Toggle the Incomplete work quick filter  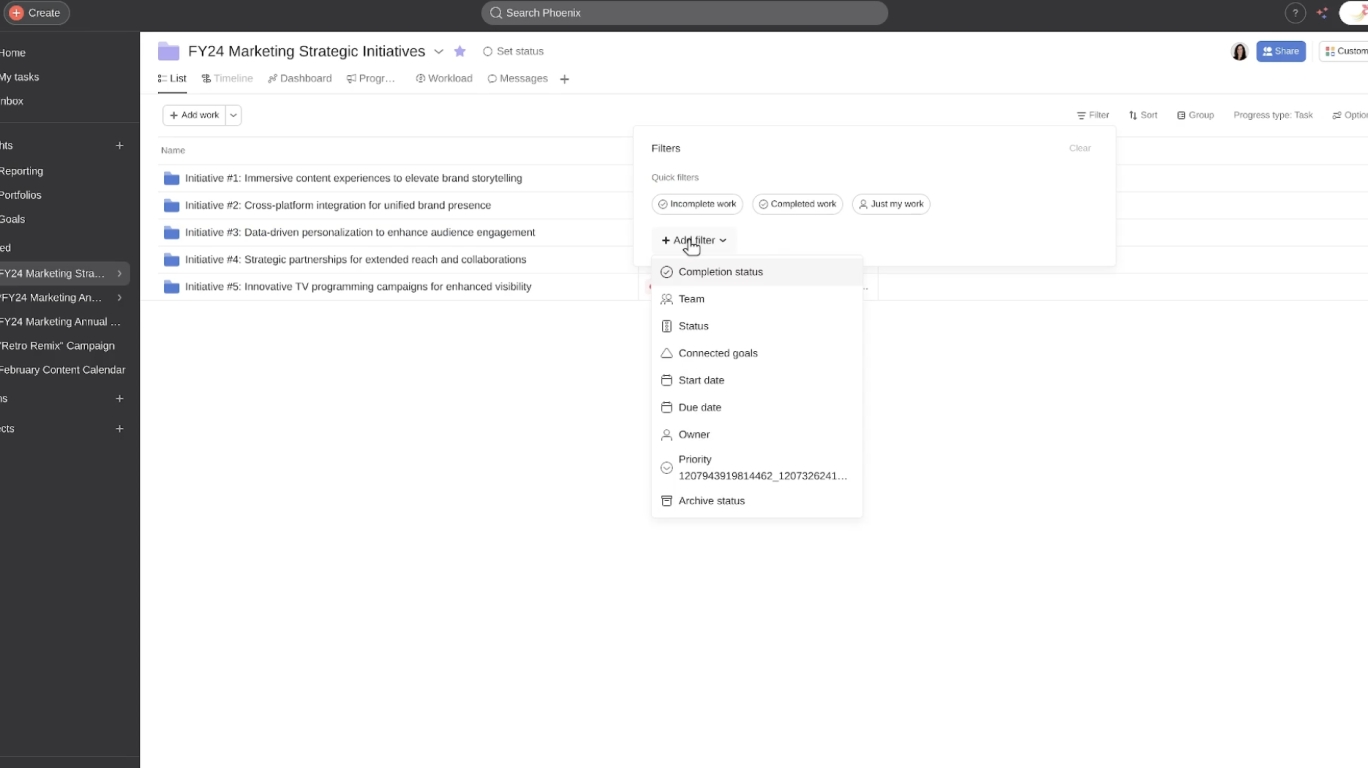tap(697, 203)
